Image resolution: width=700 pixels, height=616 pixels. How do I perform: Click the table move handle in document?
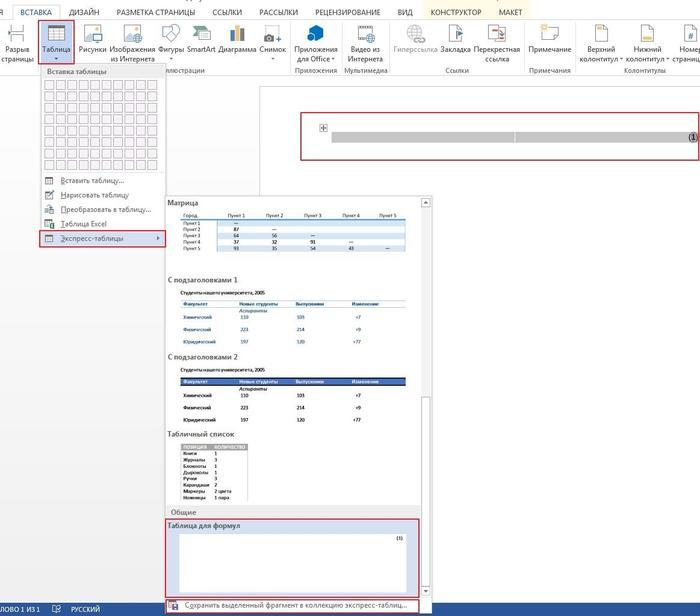[323, 127]
